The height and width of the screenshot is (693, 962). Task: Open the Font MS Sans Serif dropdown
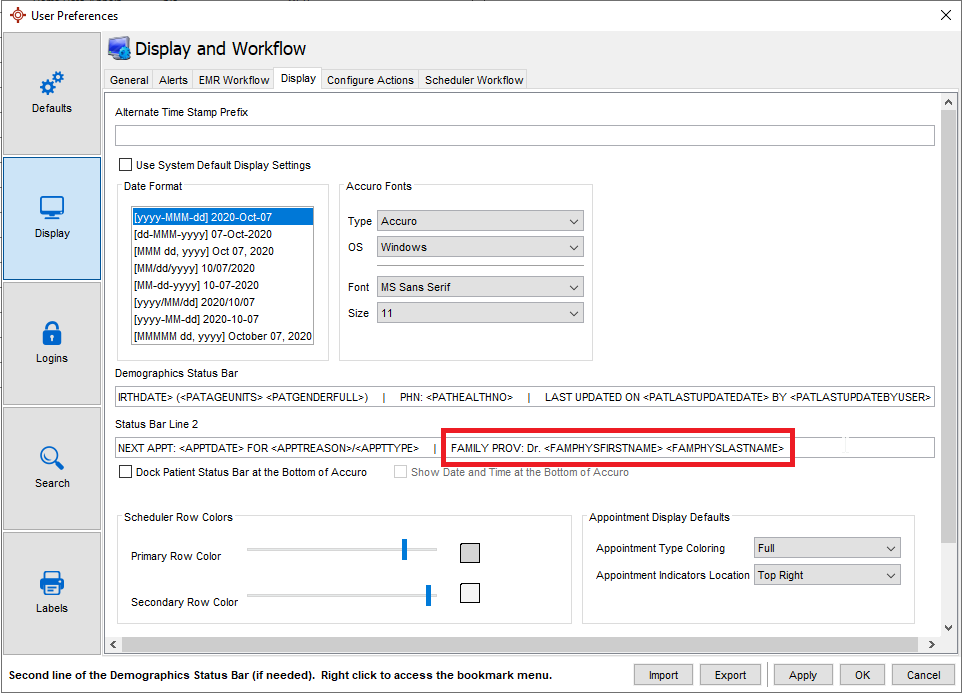(480, 287)
